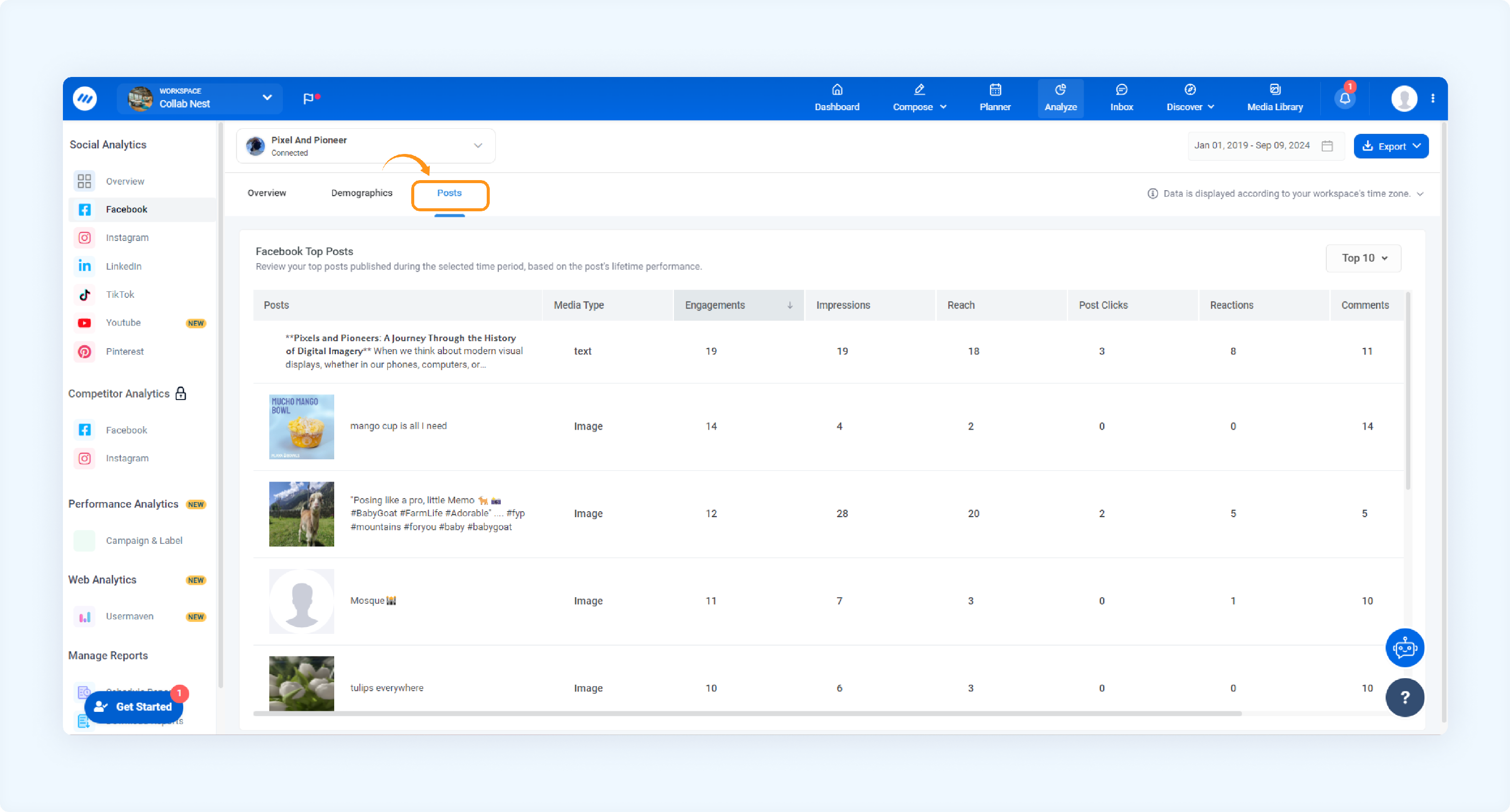Image resolution: width=1510 pixels, height=812 pixels.
Task: Switch to the Demographics tab
Action: 362,193
